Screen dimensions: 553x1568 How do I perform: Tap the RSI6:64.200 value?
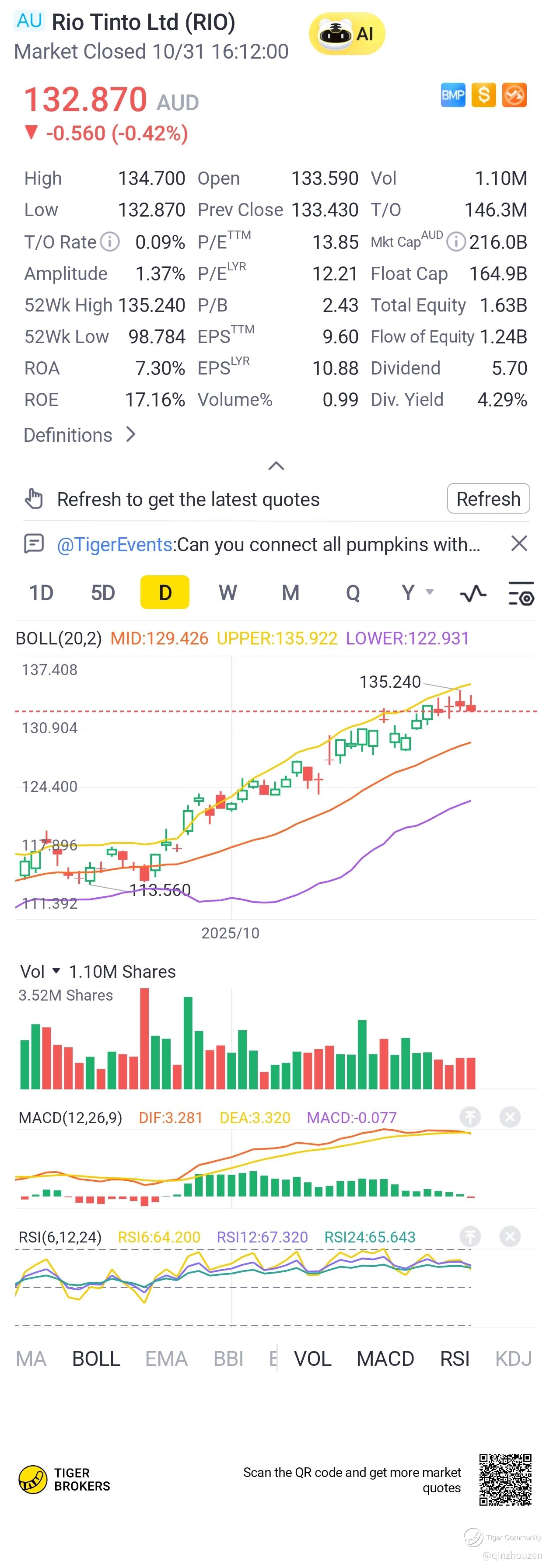159,1237
